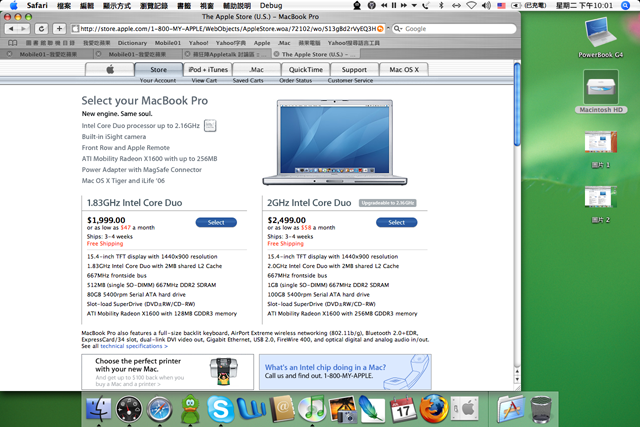Image resolution: width=640 pixels, height=427 pixels.
Task: Open the QuickTime tab
Action: click(x=306, y=69)
